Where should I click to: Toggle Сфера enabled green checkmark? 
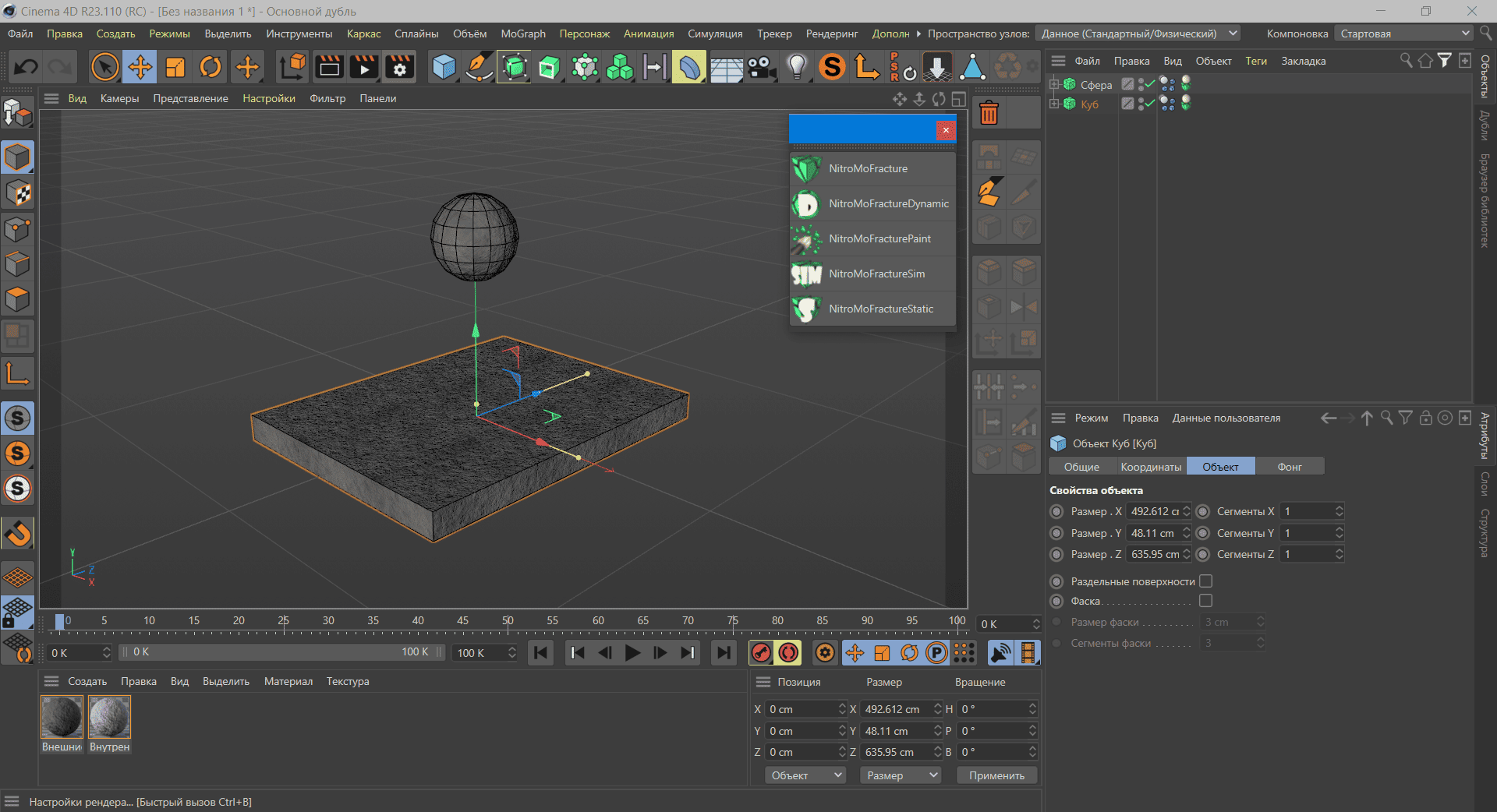coord(1150,84)
